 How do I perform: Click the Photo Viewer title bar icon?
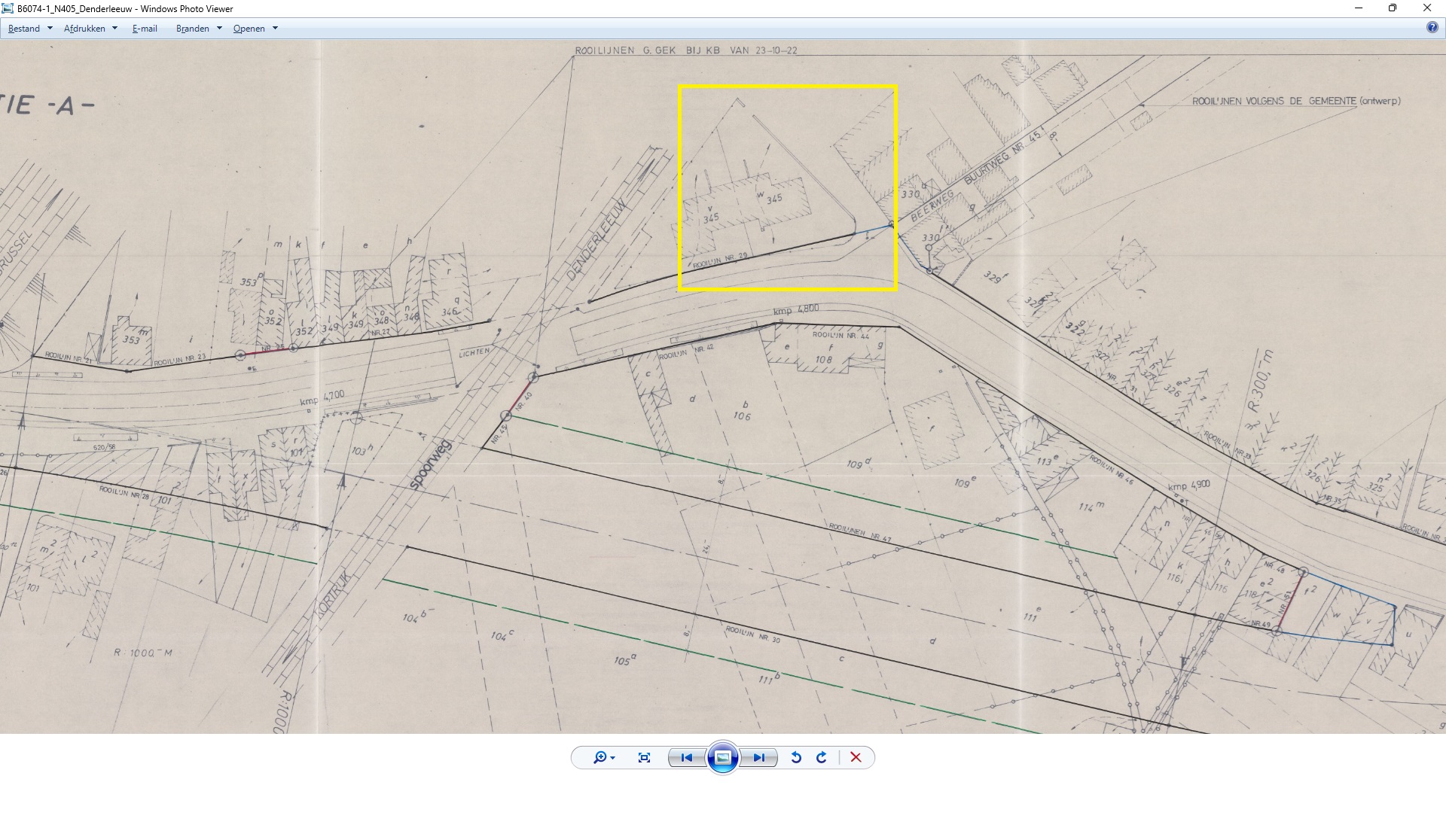pyautogui.click(x=8, y=8)
